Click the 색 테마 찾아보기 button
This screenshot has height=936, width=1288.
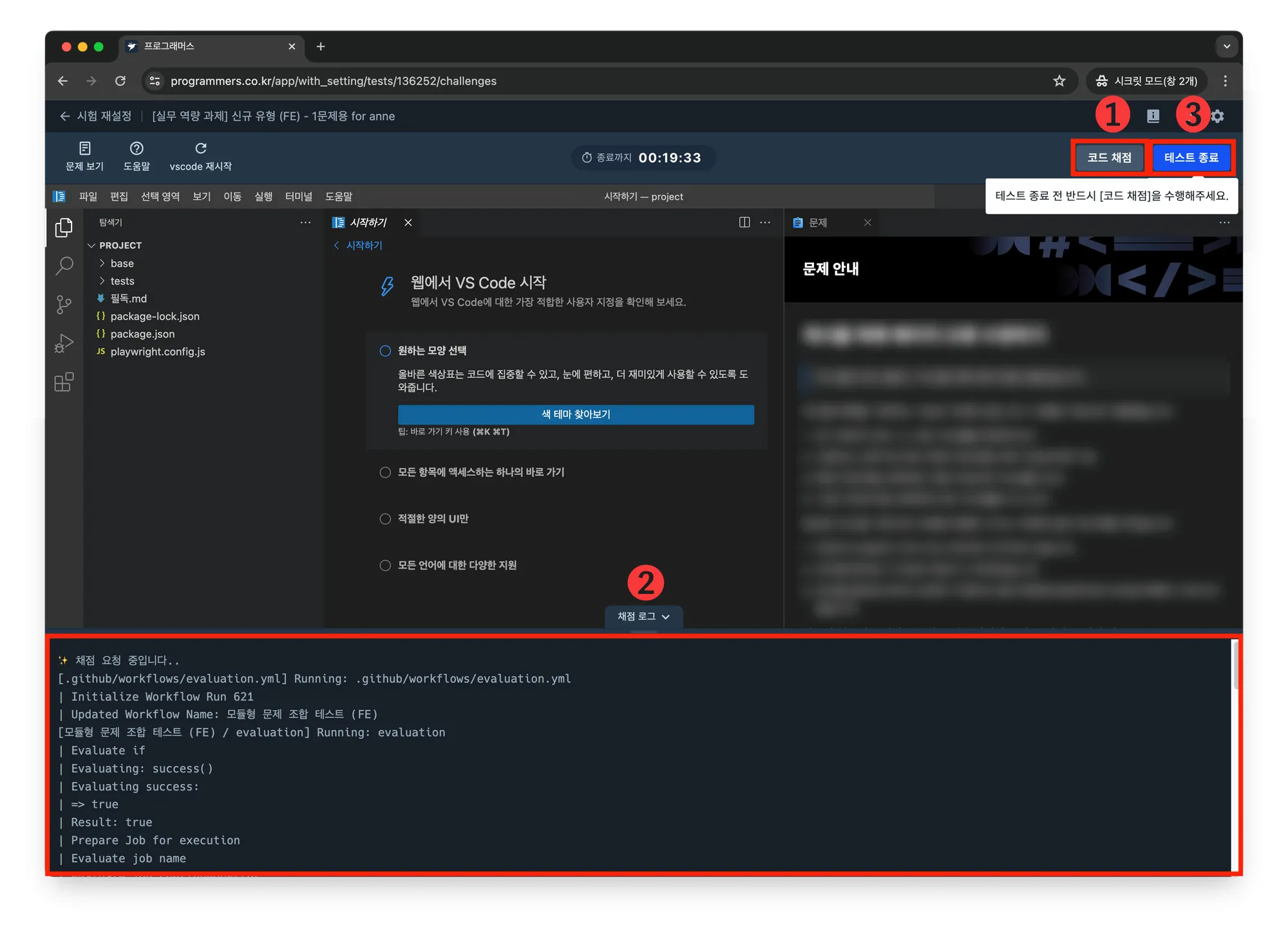click(576, 415)
